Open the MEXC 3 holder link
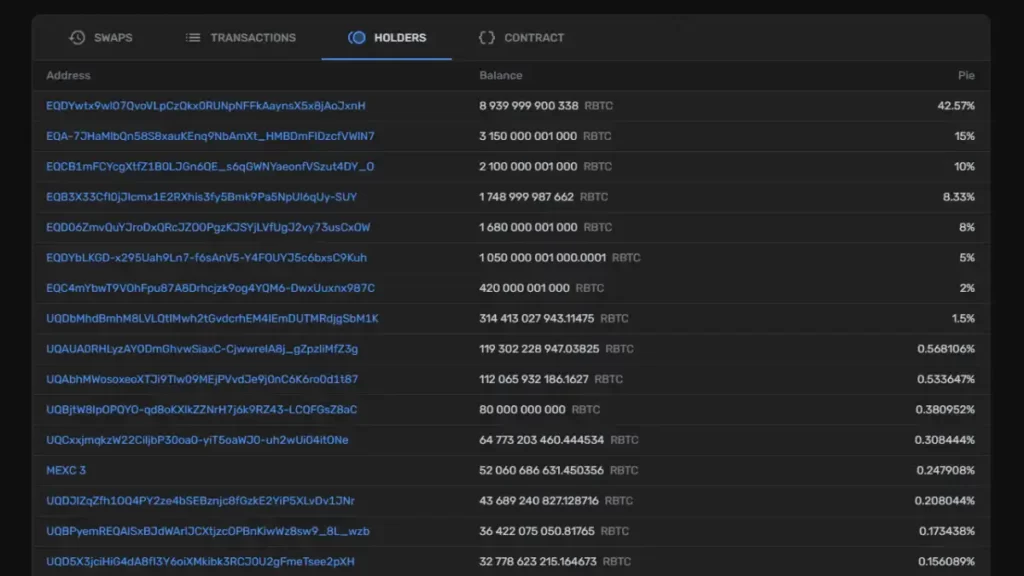The image size is (1024, 576). point(66,470)
